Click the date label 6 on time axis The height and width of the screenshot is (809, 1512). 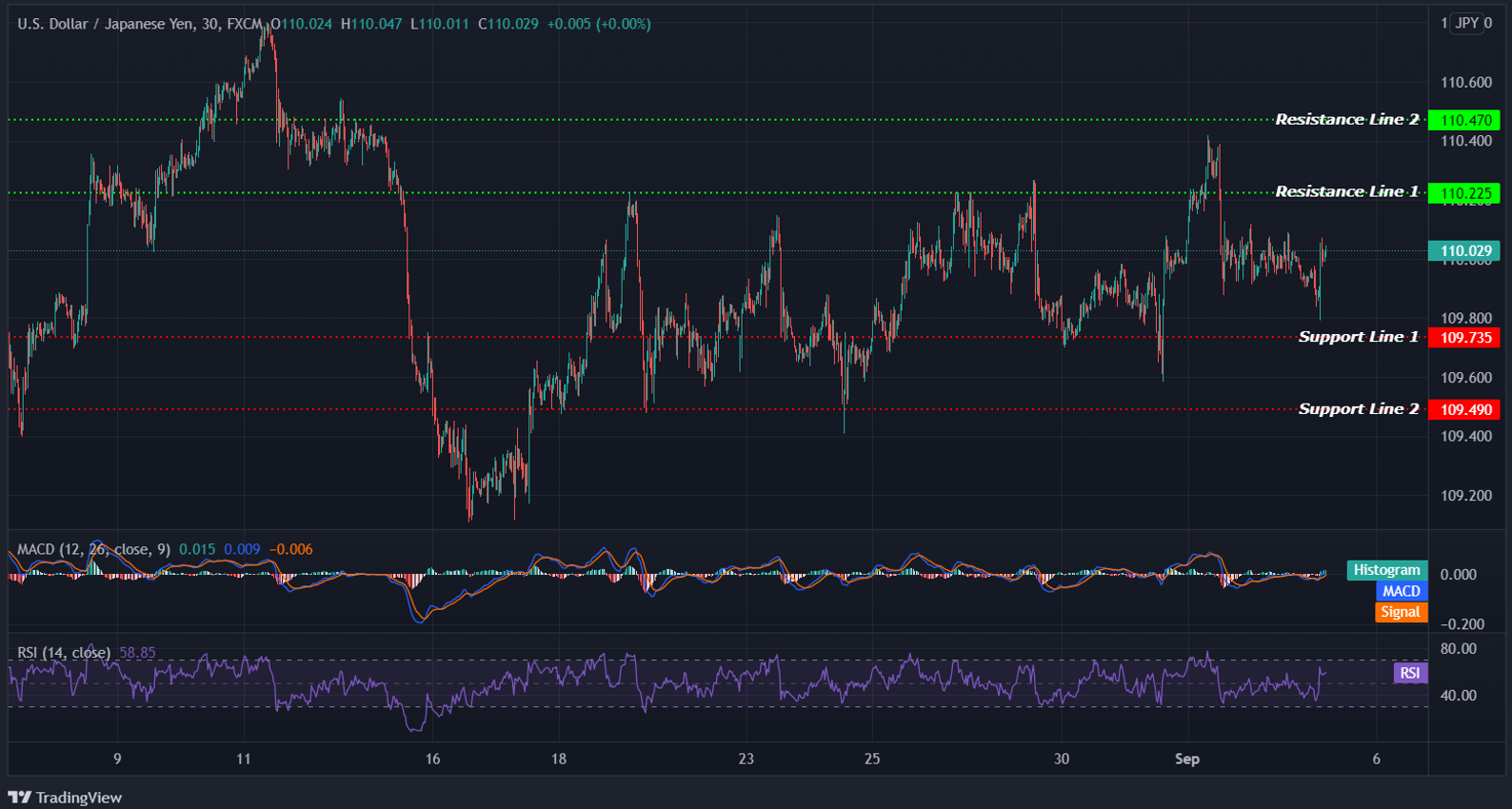click(1377, 759)
